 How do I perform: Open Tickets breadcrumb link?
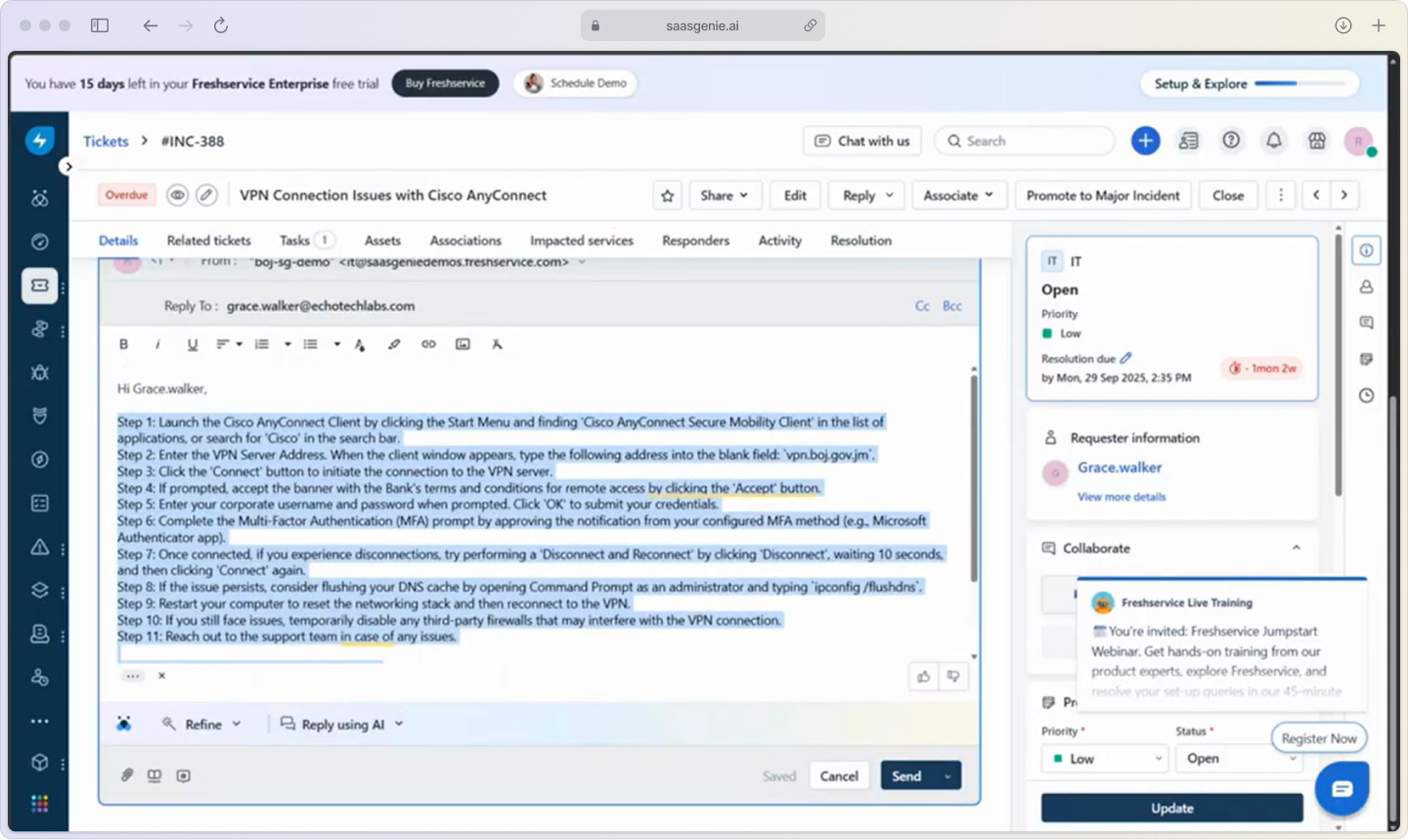click(x=106, y=141)
